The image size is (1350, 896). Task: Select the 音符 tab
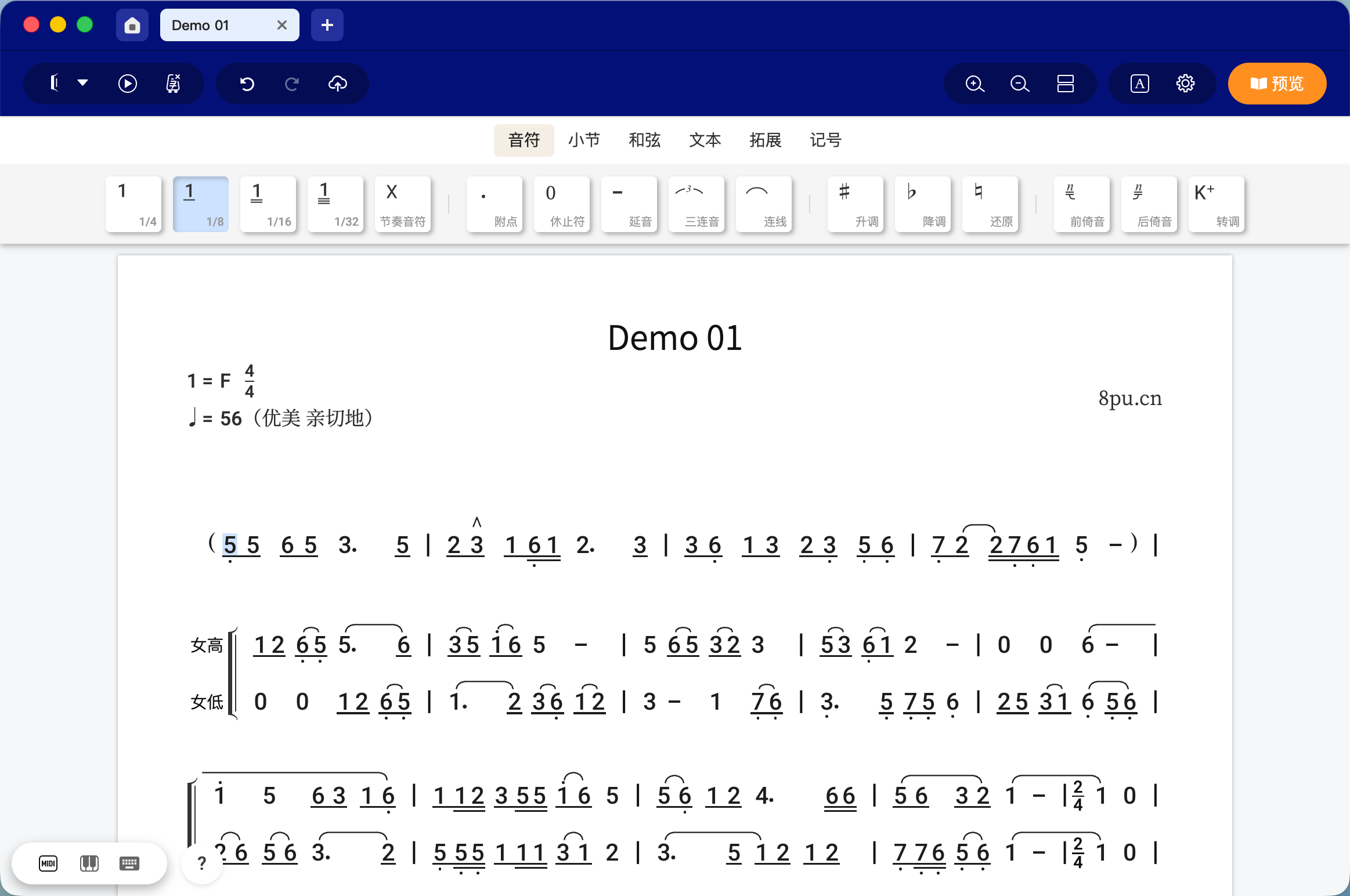(524, 140)
